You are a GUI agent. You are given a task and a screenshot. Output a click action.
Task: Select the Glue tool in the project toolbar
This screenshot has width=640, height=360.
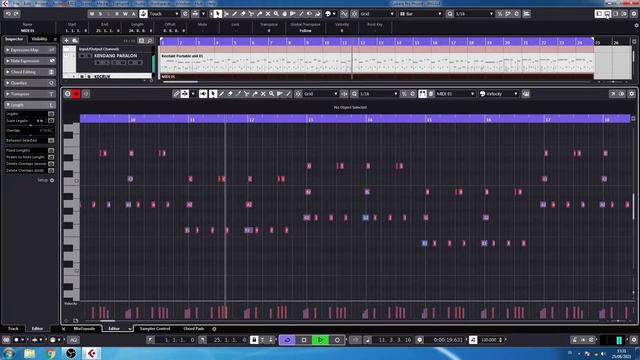(x=260, y=13)
